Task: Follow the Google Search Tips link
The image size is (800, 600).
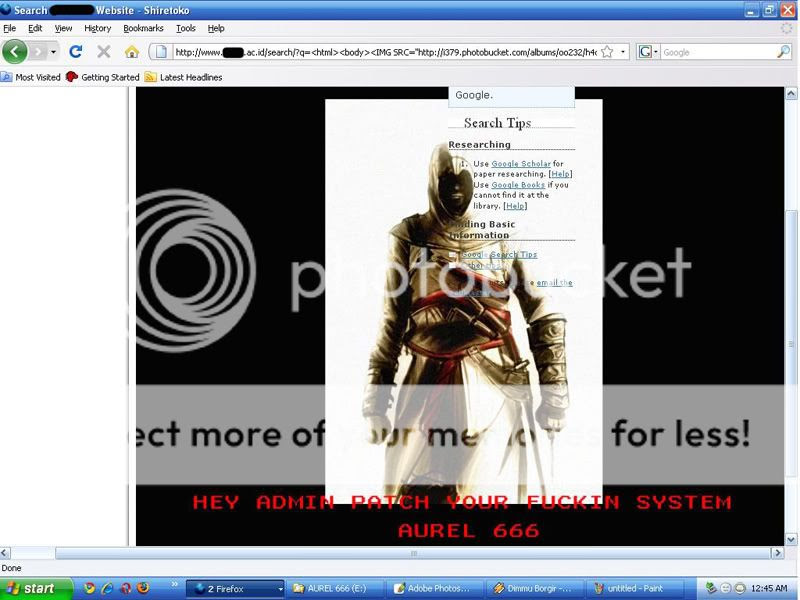Action: click(499, 254)
